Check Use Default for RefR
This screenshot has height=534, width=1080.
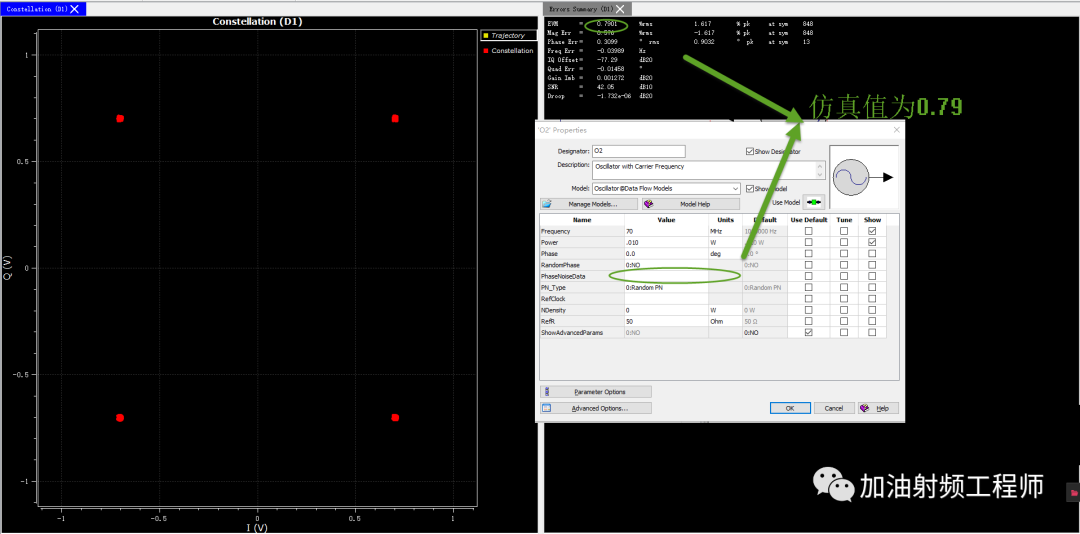[x=809, y=321]
